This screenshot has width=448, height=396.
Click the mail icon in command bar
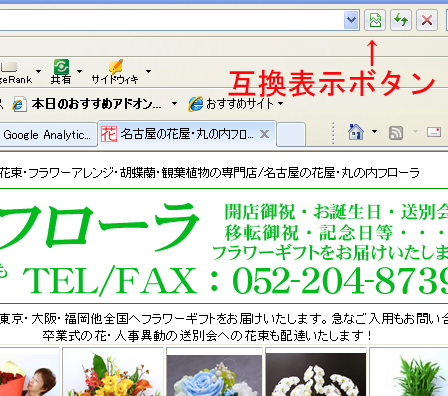coord(434,132)
